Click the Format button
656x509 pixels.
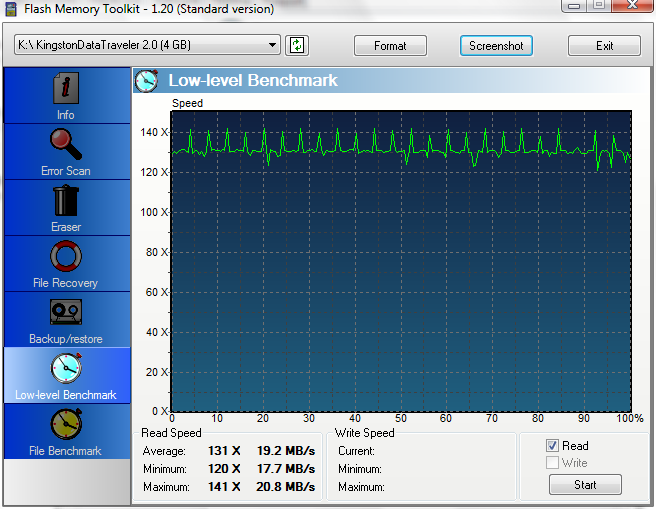(390, 46)
